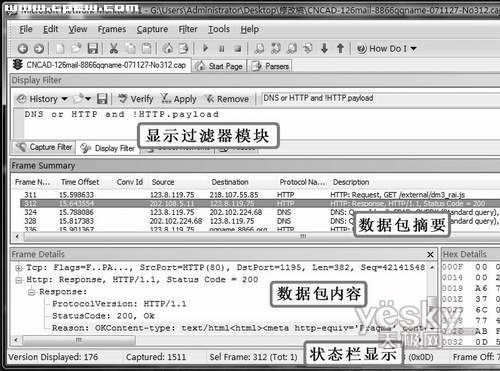Open the View menu
The image size is (500, 371).
click(78, 29)
